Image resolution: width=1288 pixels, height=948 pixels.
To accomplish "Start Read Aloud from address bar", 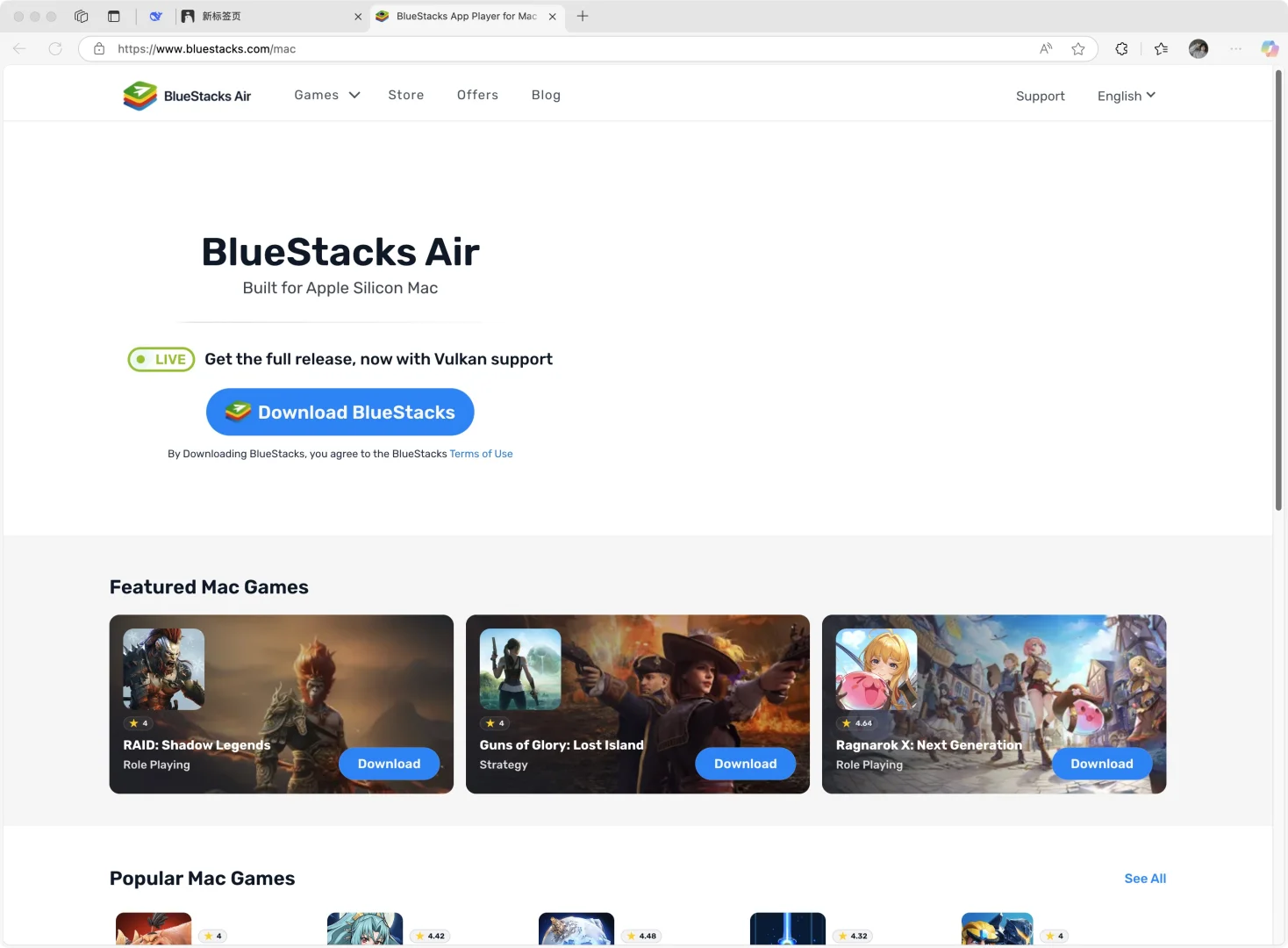I will [x=1046, y=48].
